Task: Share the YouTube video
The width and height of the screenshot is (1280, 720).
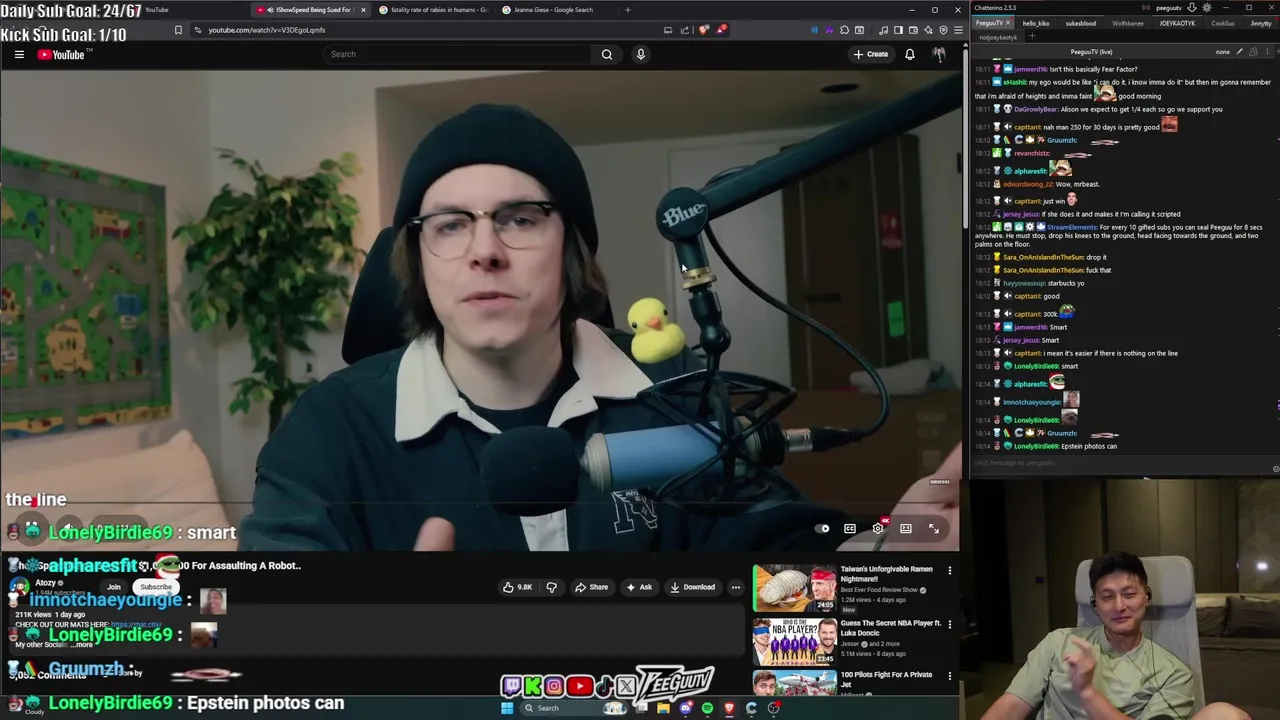Action: point(591,587)
